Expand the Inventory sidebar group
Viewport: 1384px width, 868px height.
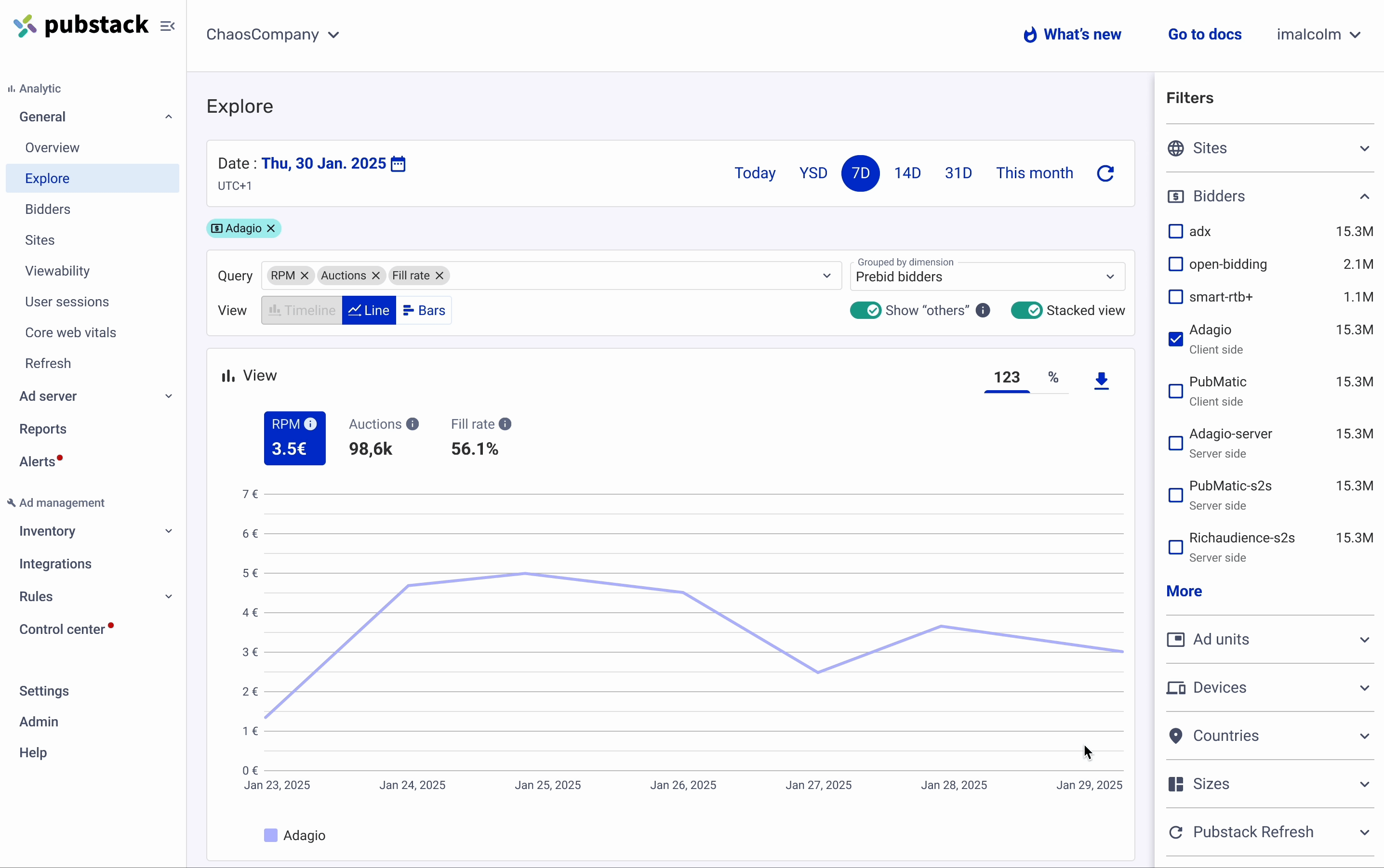pyautogui.click(x=169, y=532)
